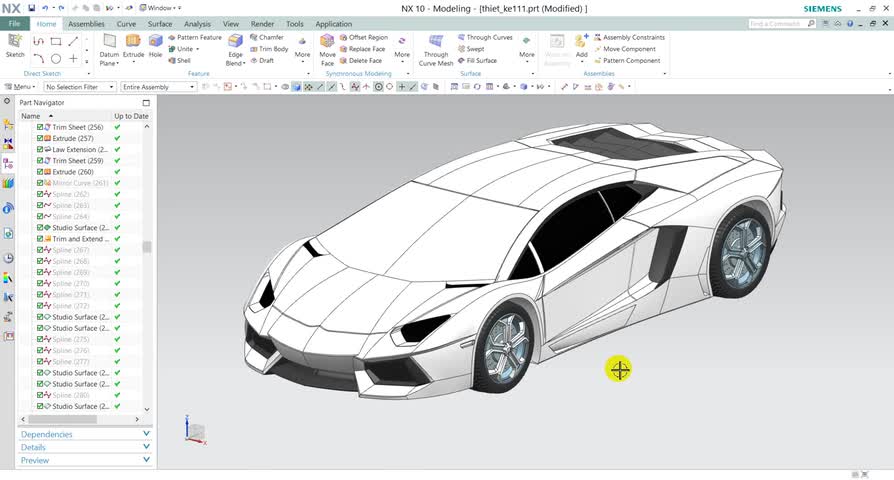Switch to the Application tab
Screen dimensions: 894x480
334,24
